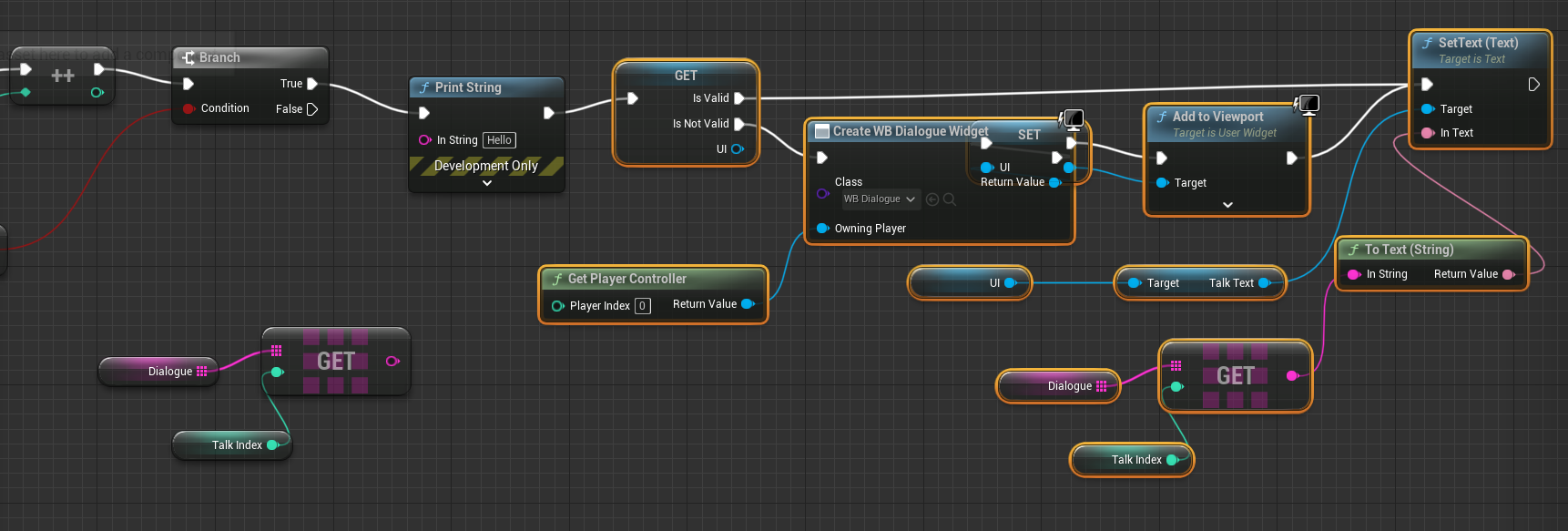Click the use-selected arrow icon beside Class dropdown
The image size is (1568, 531).
coord(932,199)
